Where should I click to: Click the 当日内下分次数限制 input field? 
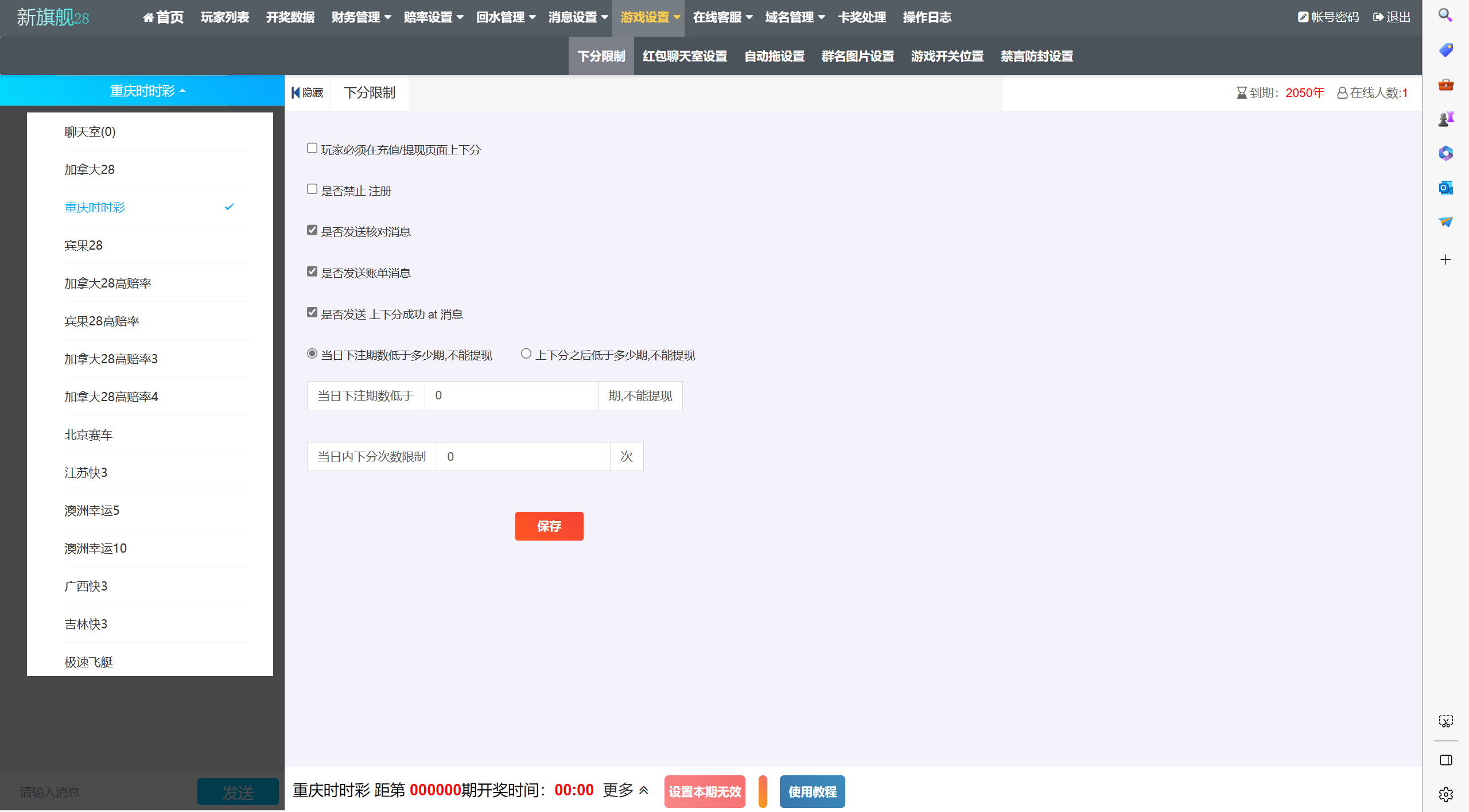[x=523, y=457]
